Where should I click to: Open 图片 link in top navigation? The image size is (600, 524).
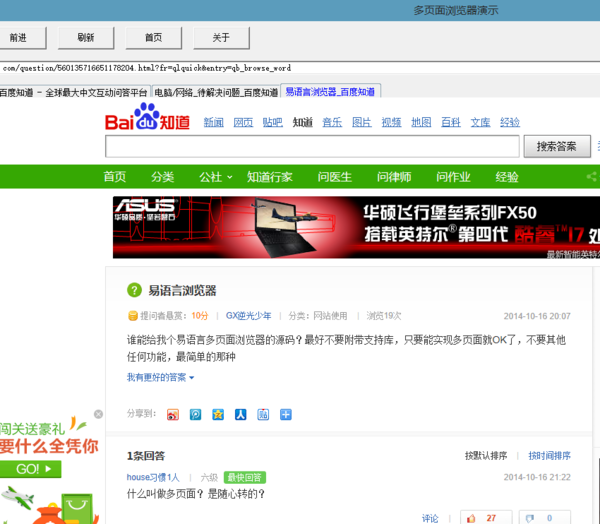362,122
